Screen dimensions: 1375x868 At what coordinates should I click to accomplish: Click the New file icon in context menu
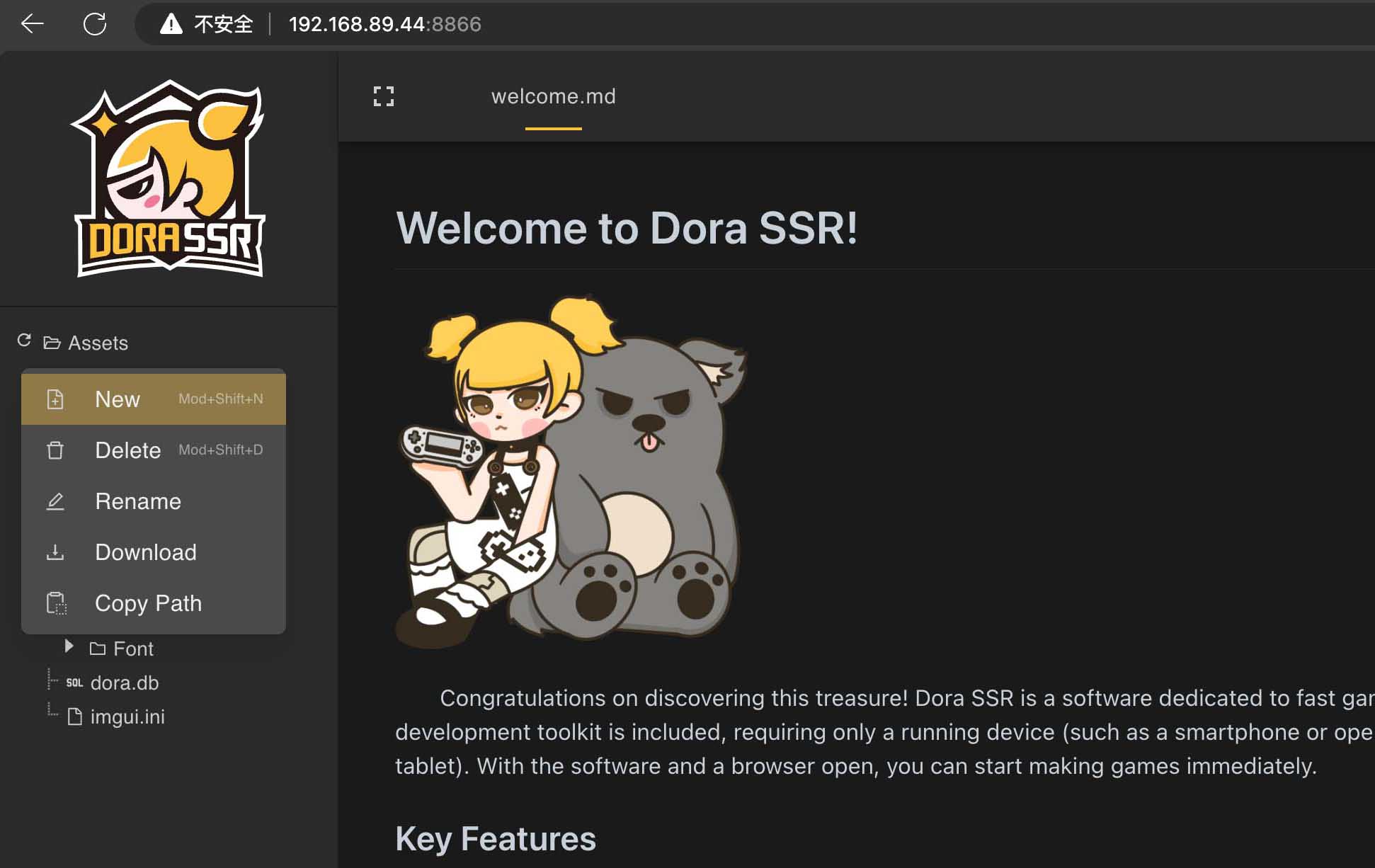55,398
